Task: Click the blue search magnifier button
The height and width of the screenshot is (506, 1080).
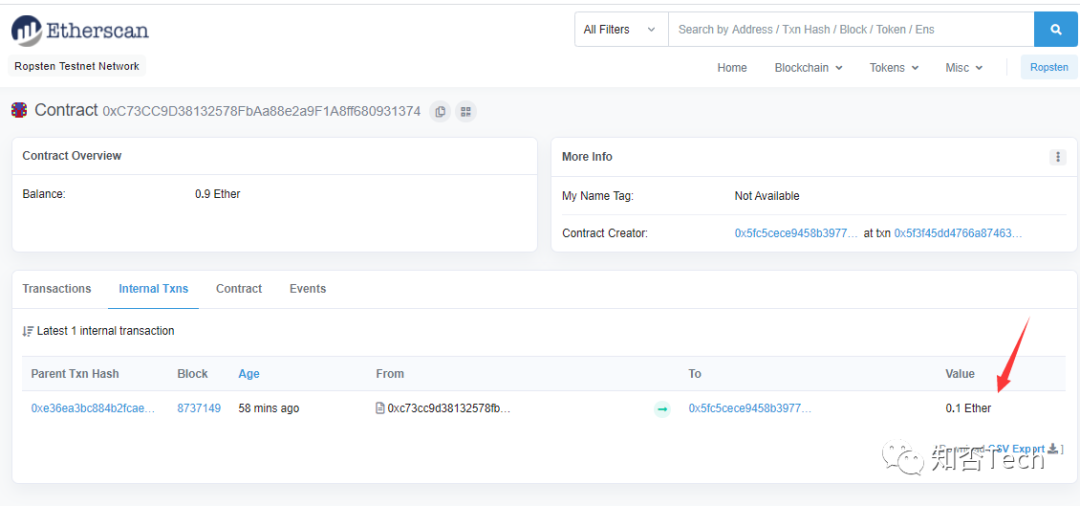Action: 1056,30
